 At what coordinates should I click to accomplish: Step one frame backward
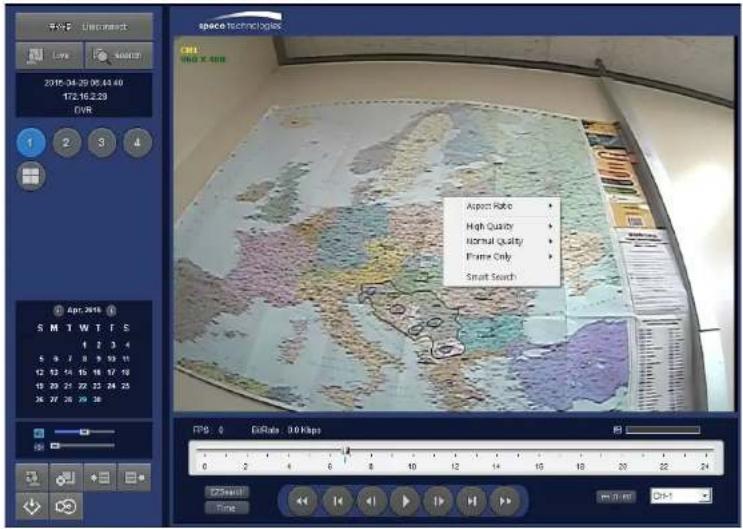tap(371, 501)
